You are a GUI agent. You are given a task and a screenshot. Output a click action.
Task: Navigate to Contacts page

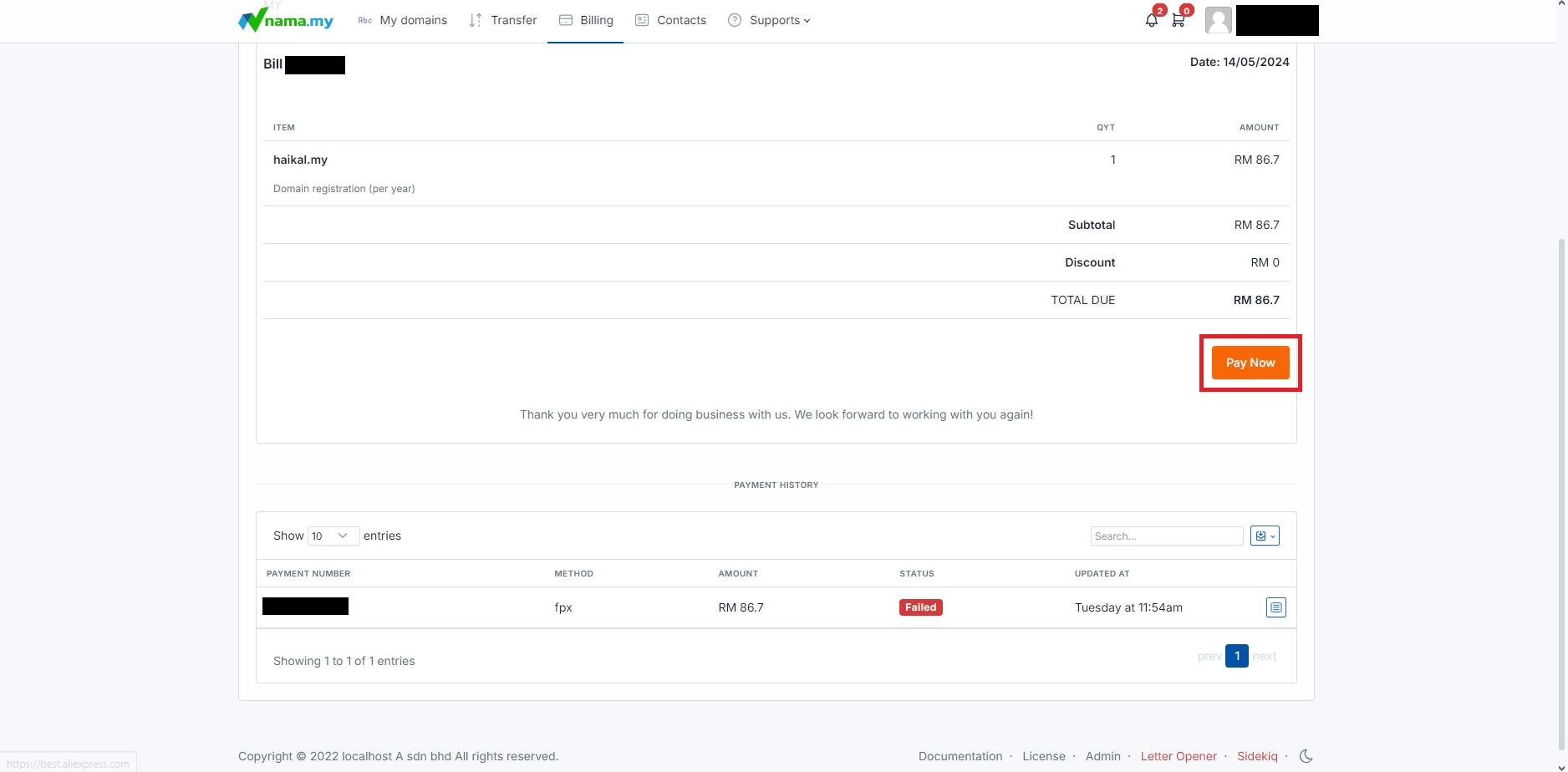pos(671,20)
